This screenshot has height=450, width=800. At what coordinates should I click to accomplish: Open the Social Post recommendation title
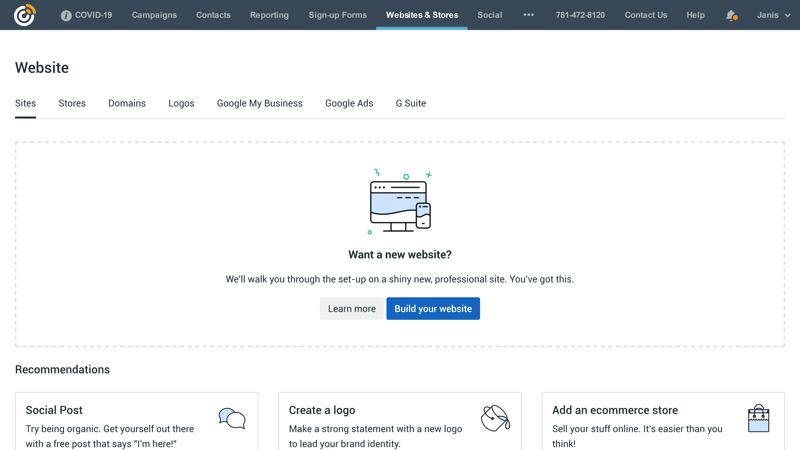pyautogui.click(x=54, y=410)
